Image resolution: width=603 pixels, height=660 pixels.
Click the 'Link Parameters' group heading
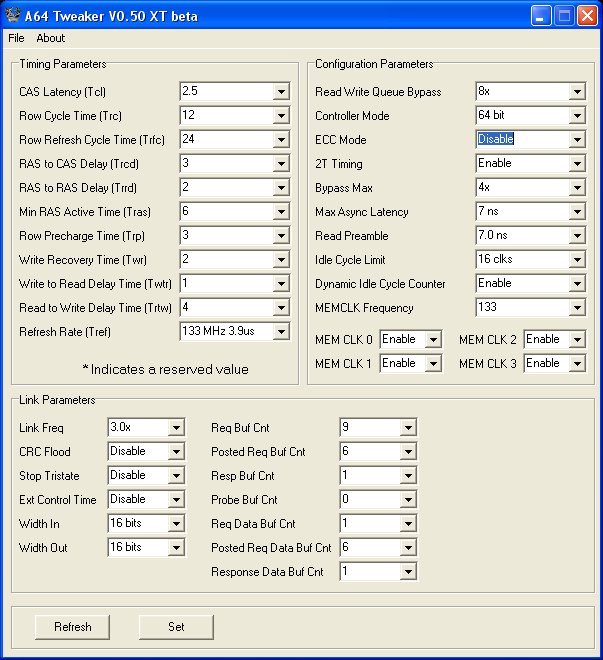(57, 400)
